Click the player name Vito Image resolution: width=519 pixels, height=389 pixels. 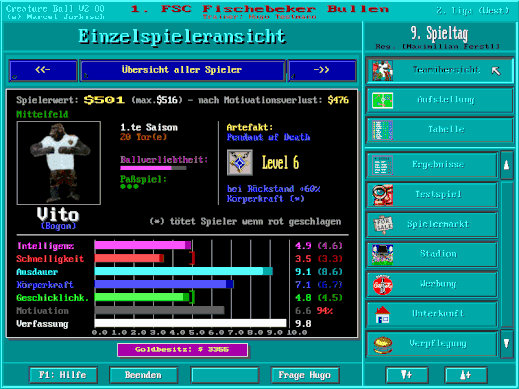coord(58,214)
